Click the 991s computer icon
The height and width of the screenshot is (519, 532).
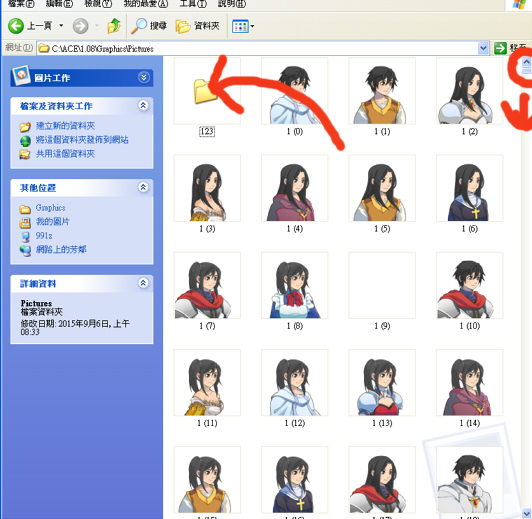coord(25,237)
